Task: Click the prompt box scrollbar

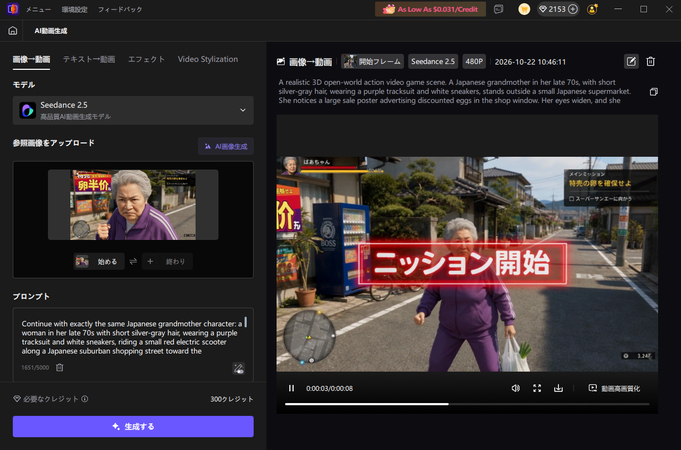Action: tap(246, 322)
